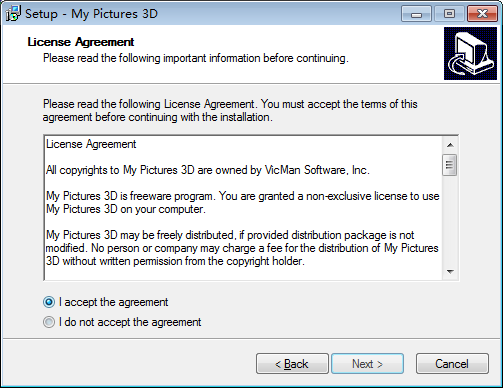Click the empty scrollbar track below the thumb

(450, 220)
